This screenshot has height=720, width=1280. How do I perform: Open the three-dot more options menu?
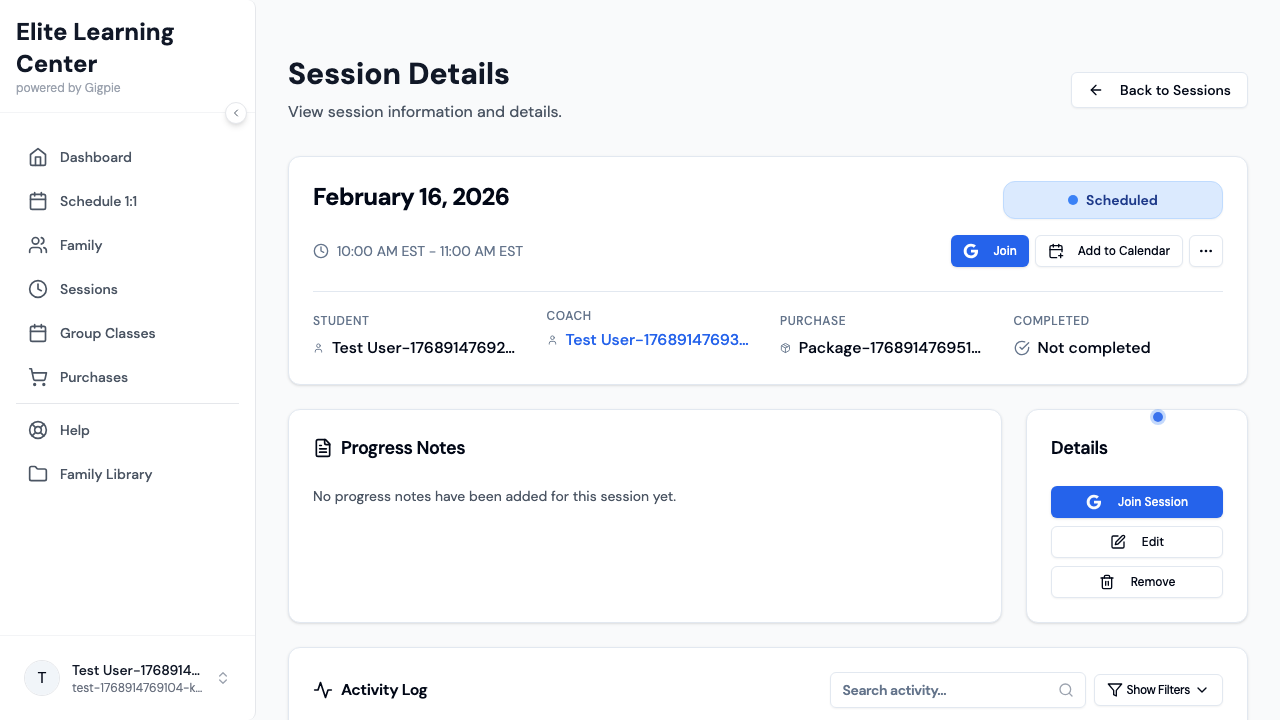point(1205,251)
